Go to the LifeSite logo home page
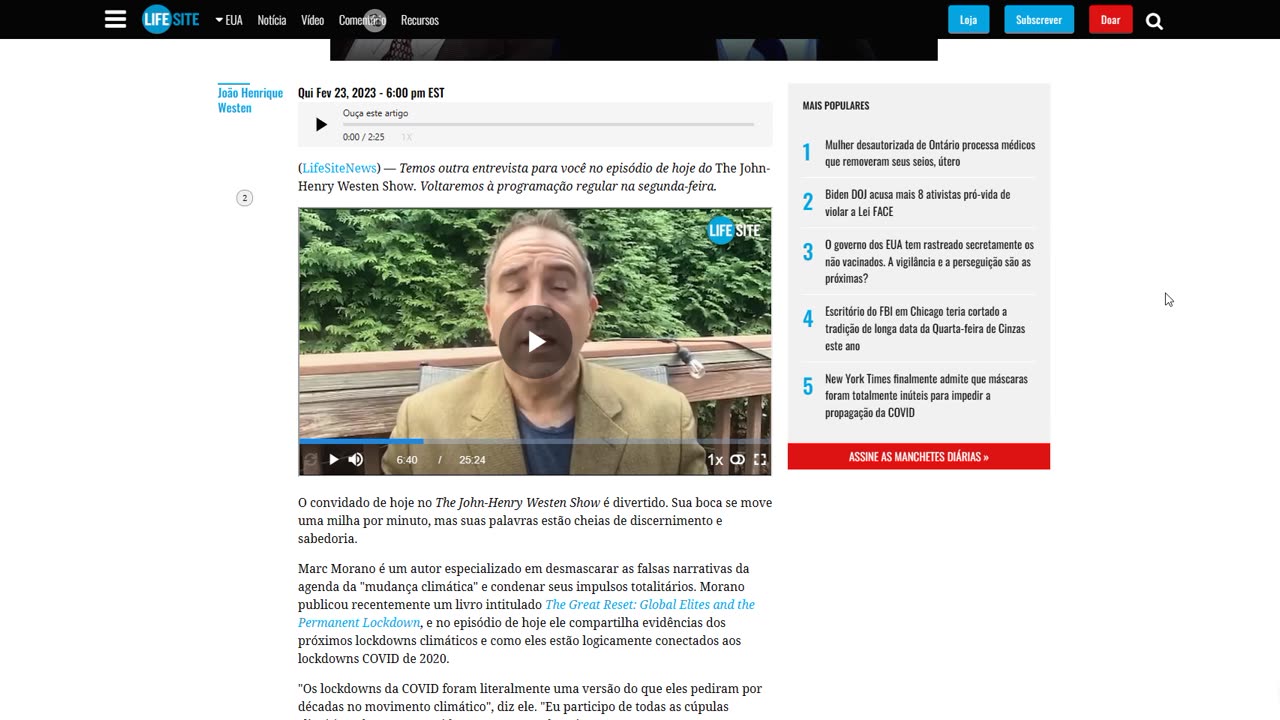Viewport: 1280px width, 720px height. tap(170, 20)
